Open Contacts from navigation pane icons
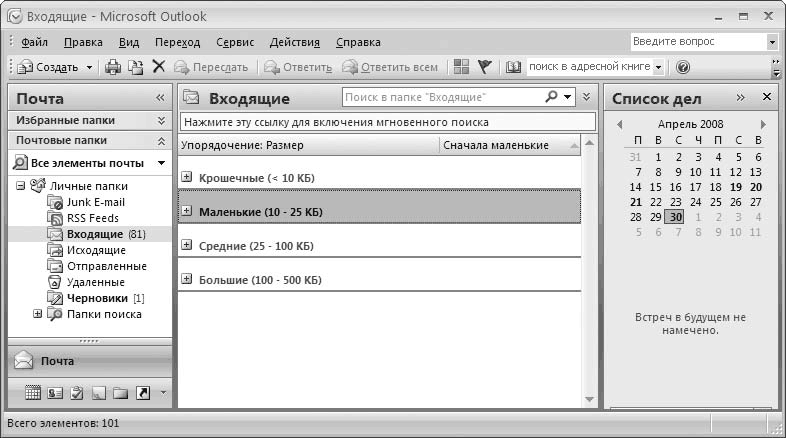The height and width of the screenshot is (438, 786). click(x=55, y=393)
